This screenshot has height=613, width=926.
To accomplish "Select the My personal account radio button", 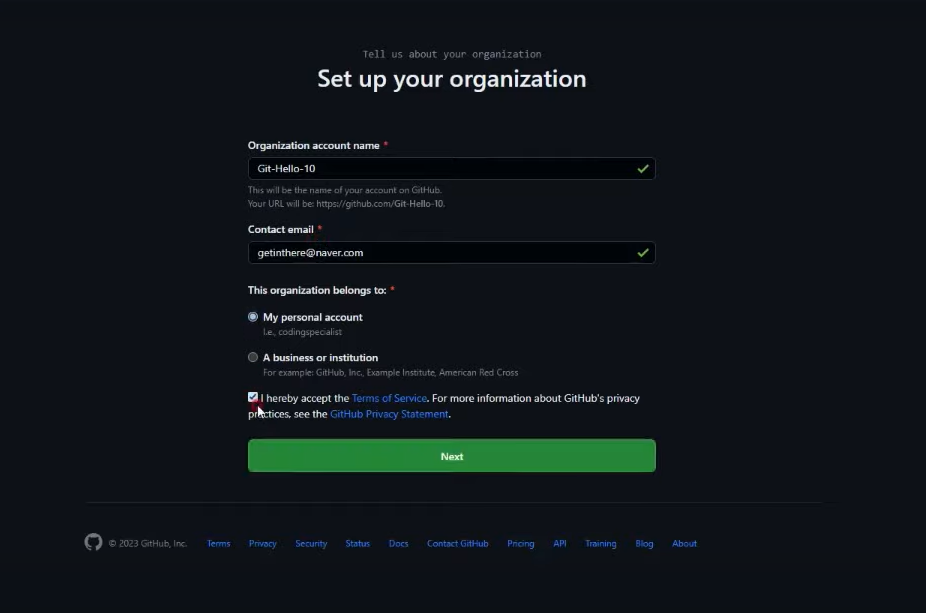I will (x=253, y=317).
